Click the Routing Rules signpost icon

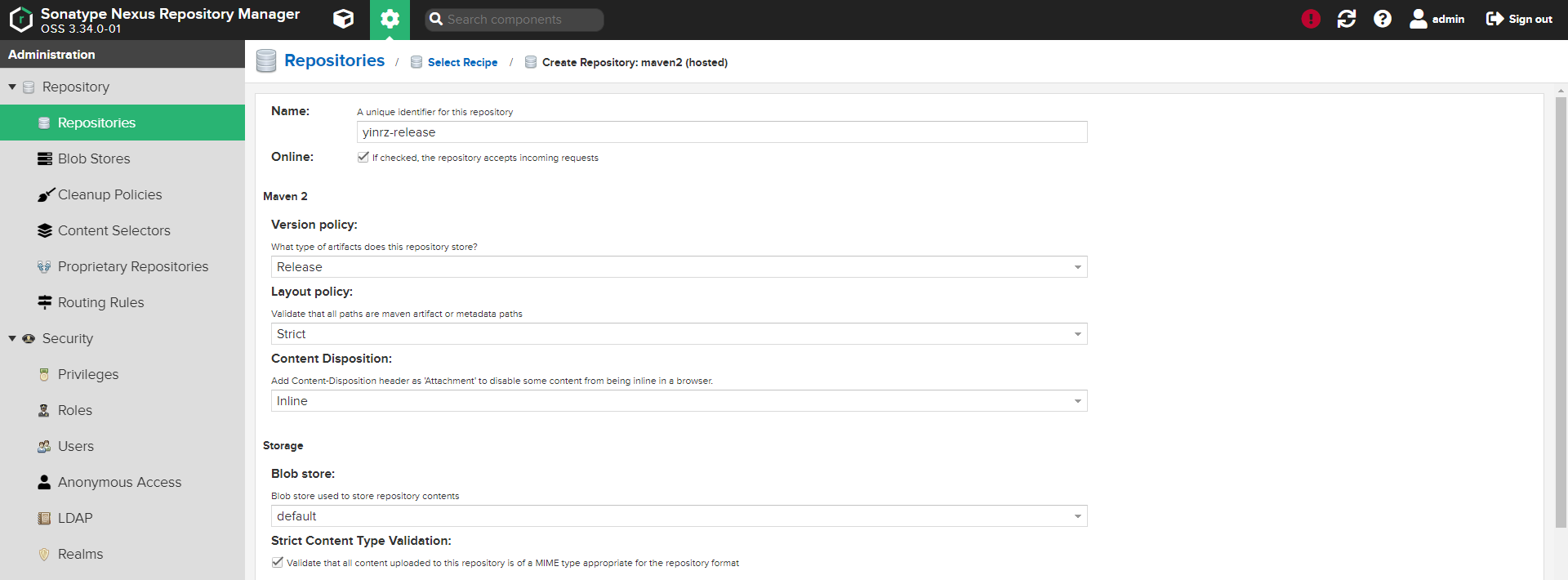pos(45,302)
